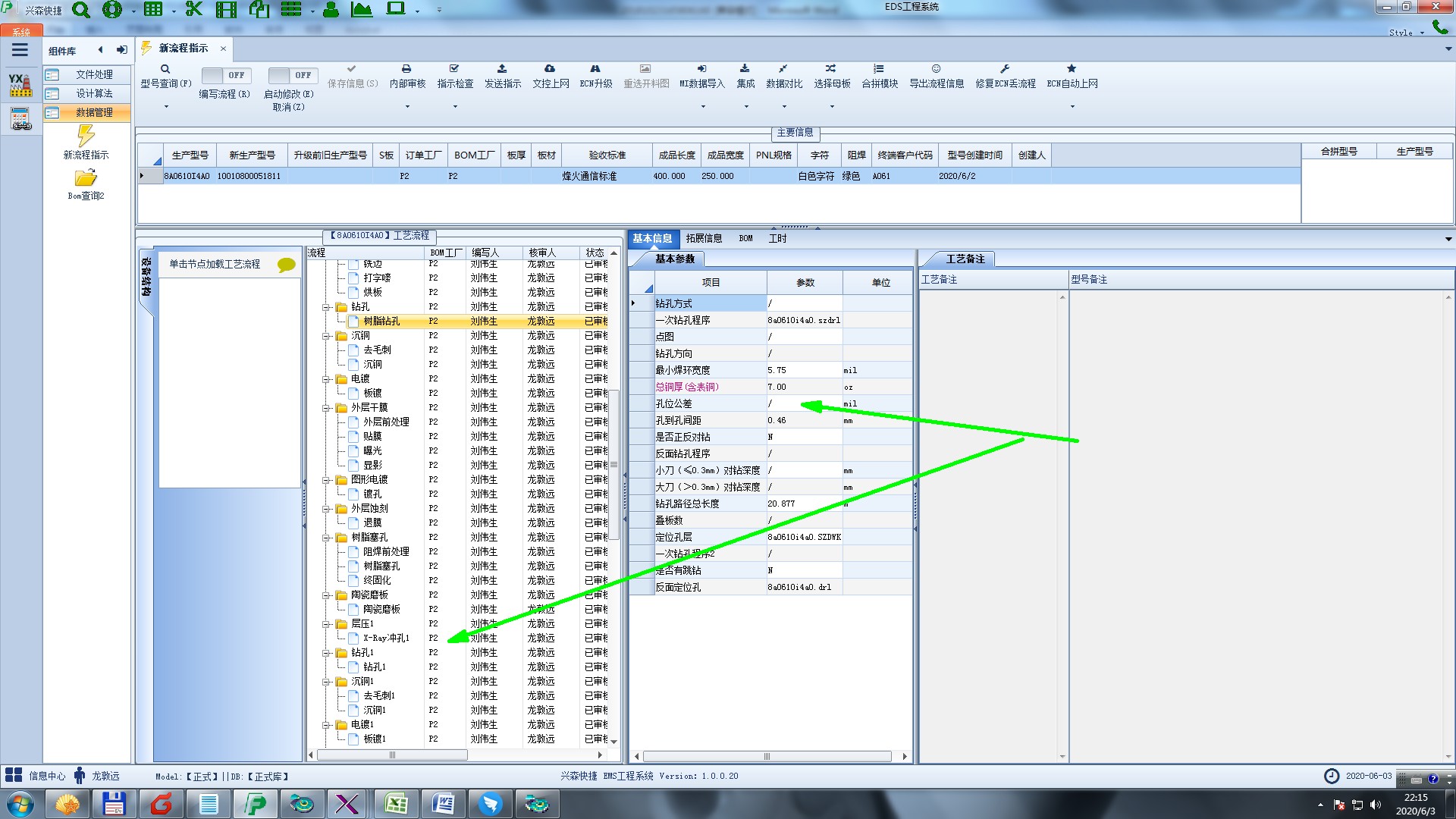Open 新流程指示 lightning icon in sidebar

[86, 136]
